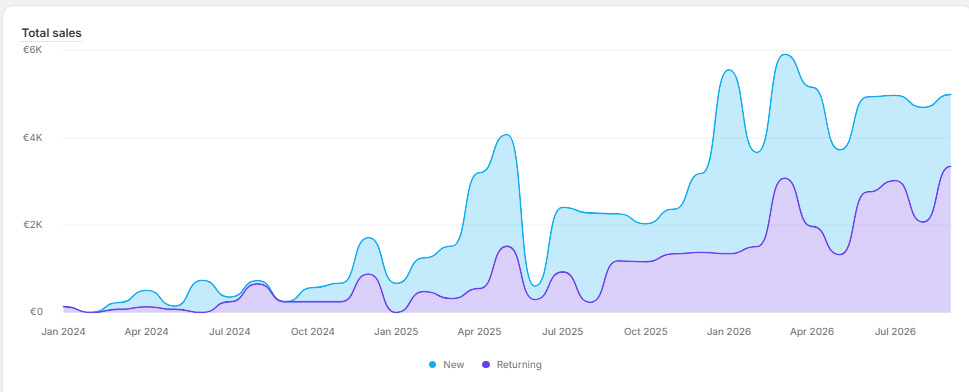Click the purple Returning legend dot

click(x=486, y=365)
